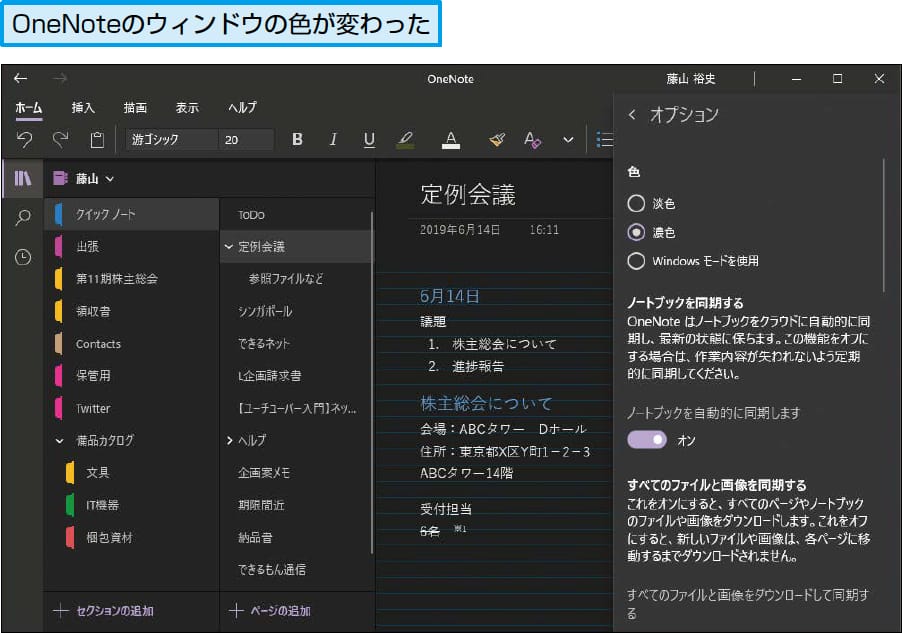Viewport: 902px width, 633px height.
Task: Apply Underline to selected text
Action: 369,140
